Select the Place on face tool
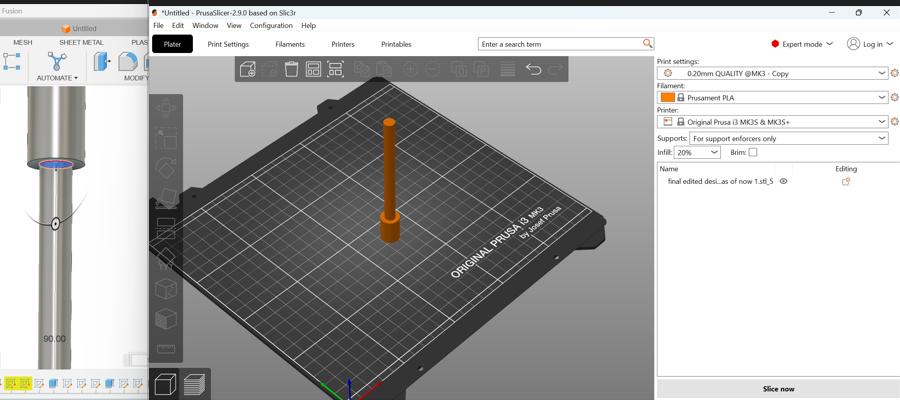This screenshot has height=400, width=900. tap(166, 199)
